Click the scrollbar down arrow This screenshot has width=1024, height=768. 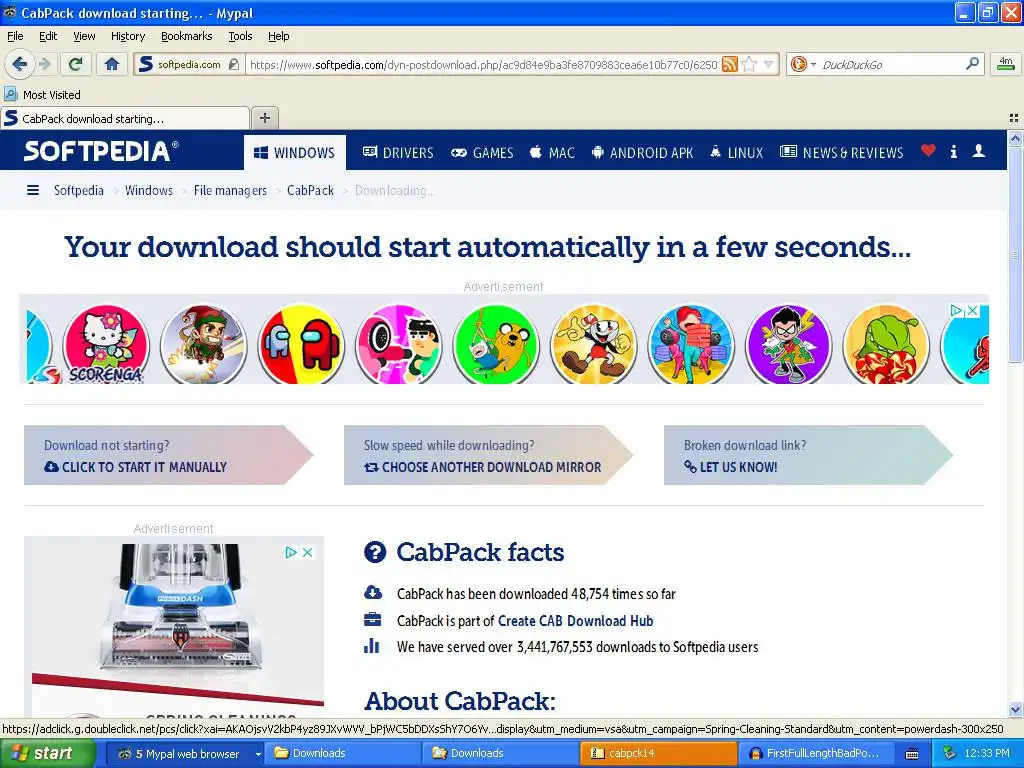pyautogui.click(x=1015, y=709)
